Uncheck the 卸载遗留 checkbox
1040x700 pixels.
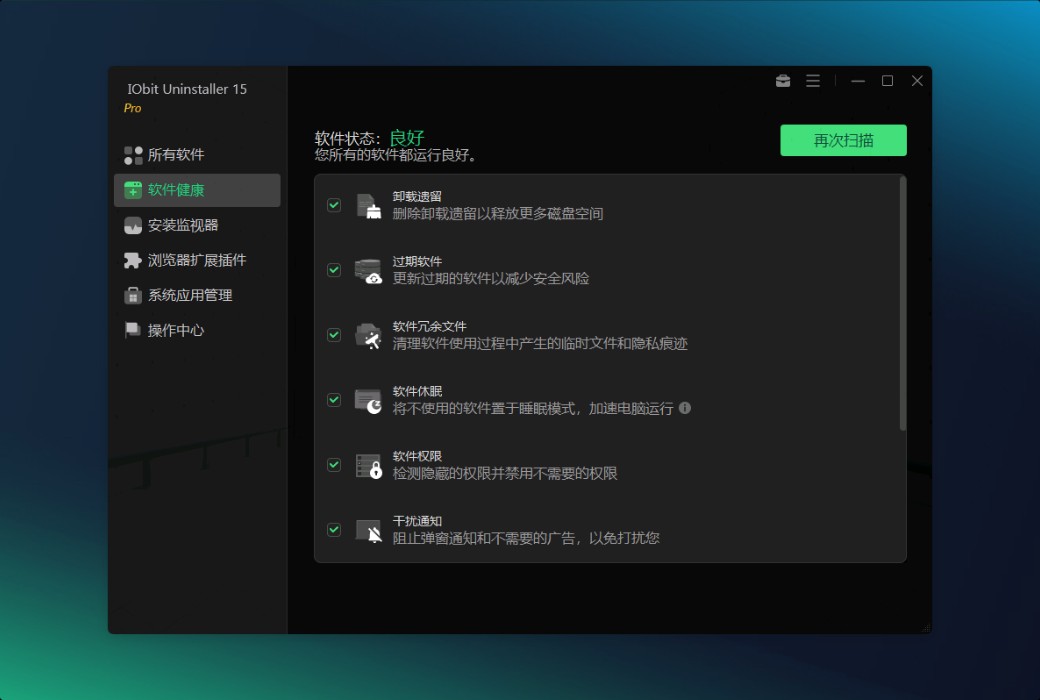[x=334, y=205]
